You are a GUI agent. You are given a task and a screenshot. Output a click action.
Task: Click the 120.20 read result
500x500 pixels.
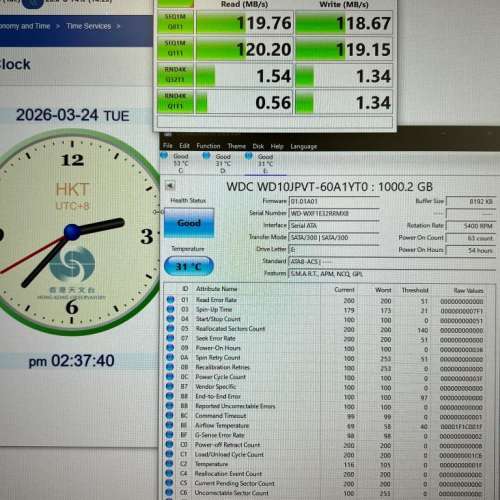tap(245, 49)
